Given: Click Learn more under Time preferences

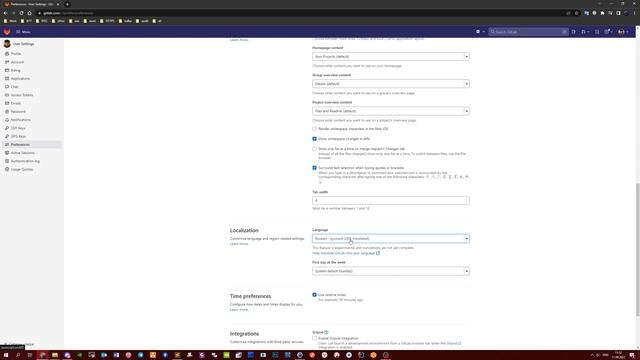Looking at the screenshot, I should (239, 310).
